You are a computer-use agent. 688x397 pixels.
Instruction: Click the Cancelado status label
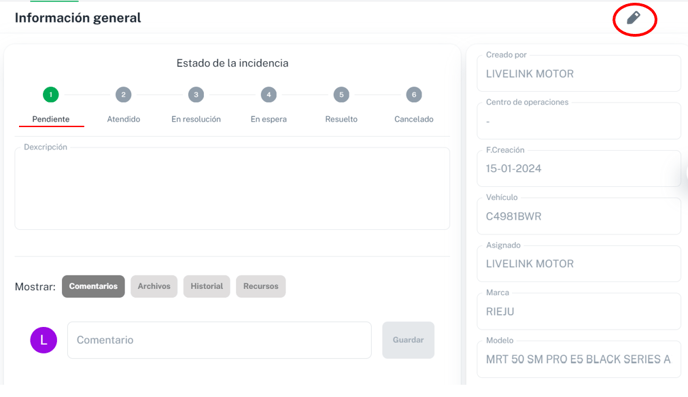coord(414,119)
